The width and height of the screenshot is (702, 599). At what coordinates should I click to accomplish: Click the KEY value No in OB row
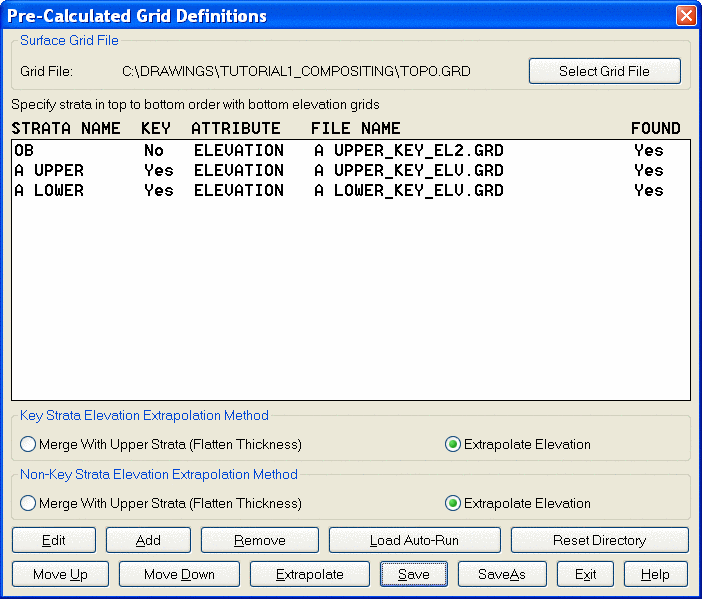coord(154,151)
